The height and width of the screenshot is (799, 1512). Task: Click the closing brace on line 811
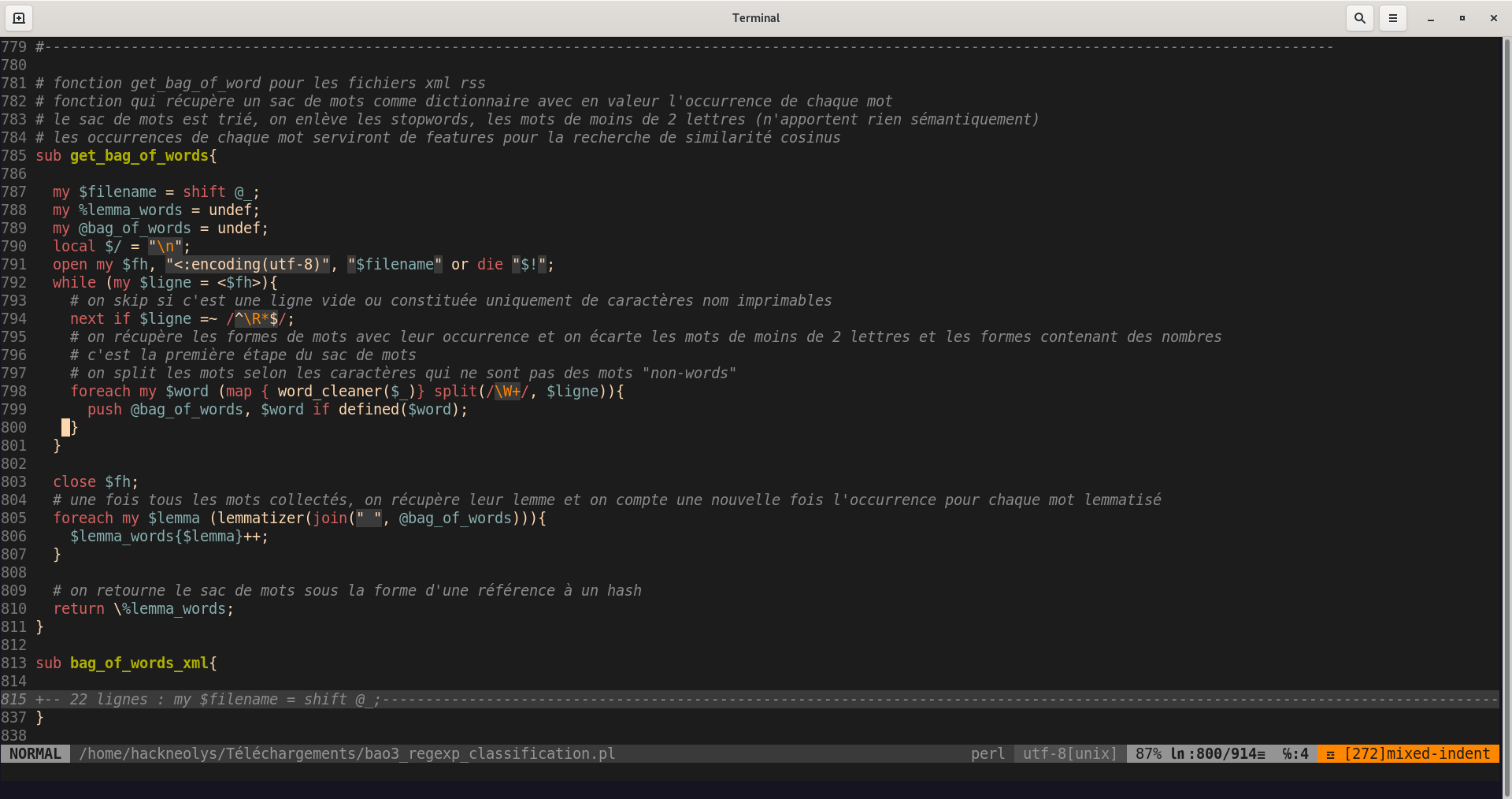[39, 626]
